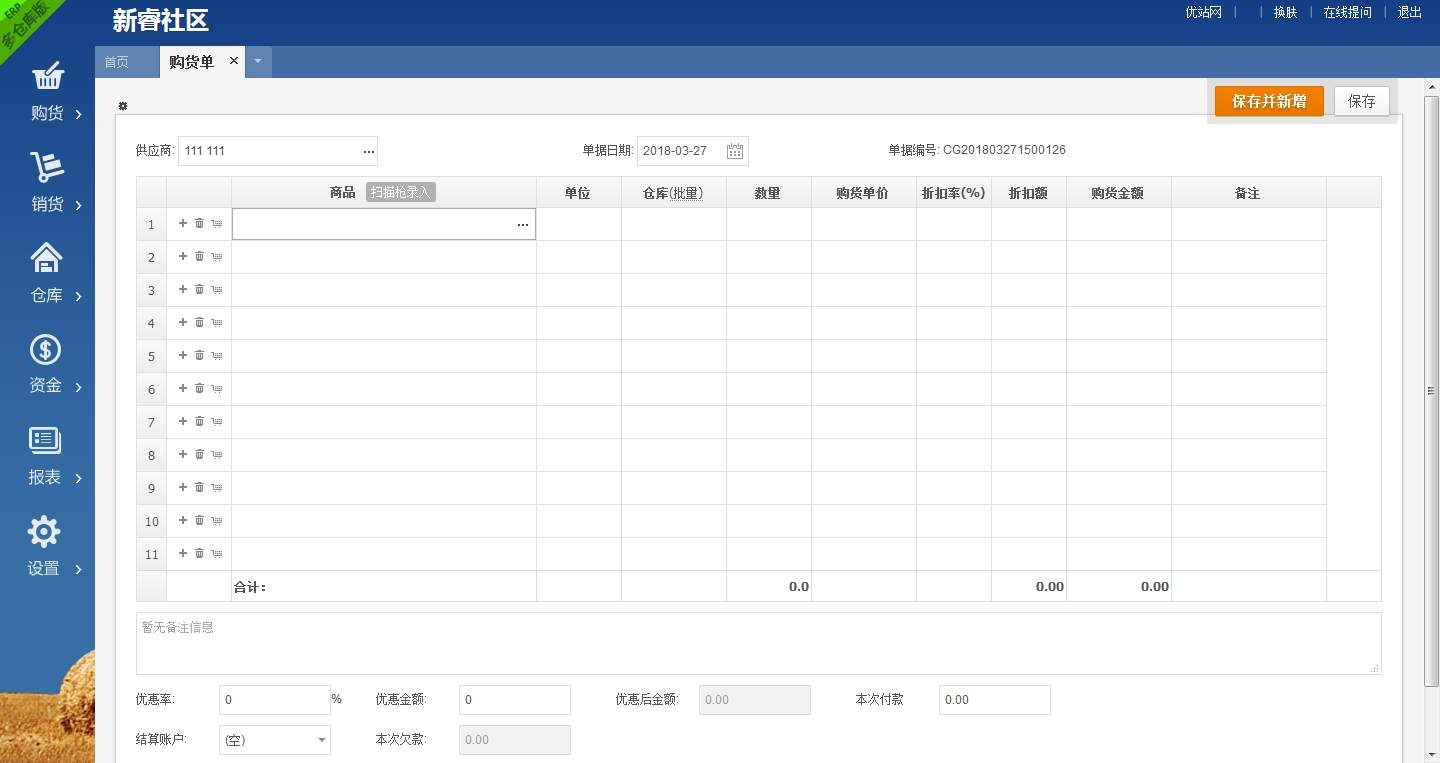
Task: Open the 报表 reports sidebar menu
Action: 47,456
